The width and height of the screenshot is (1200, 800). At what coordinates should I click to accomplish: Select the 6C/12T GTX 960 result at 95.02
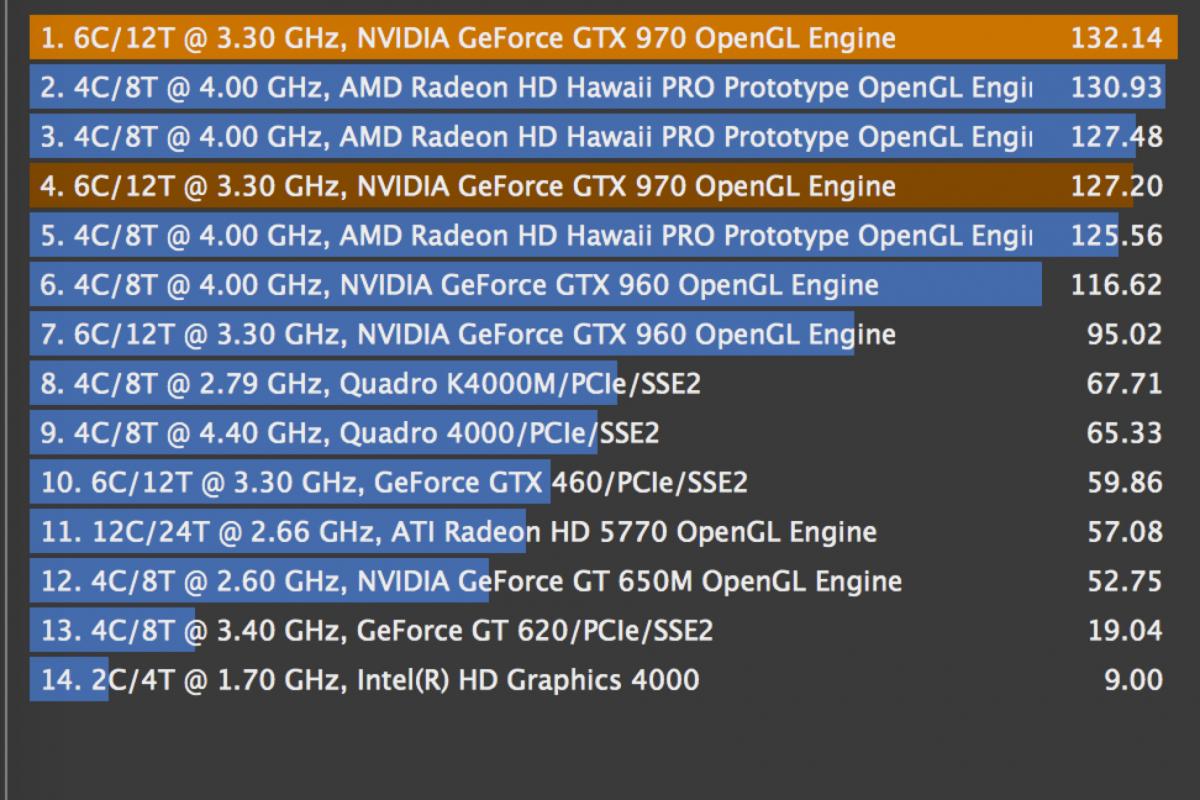[x=597, y=334]
